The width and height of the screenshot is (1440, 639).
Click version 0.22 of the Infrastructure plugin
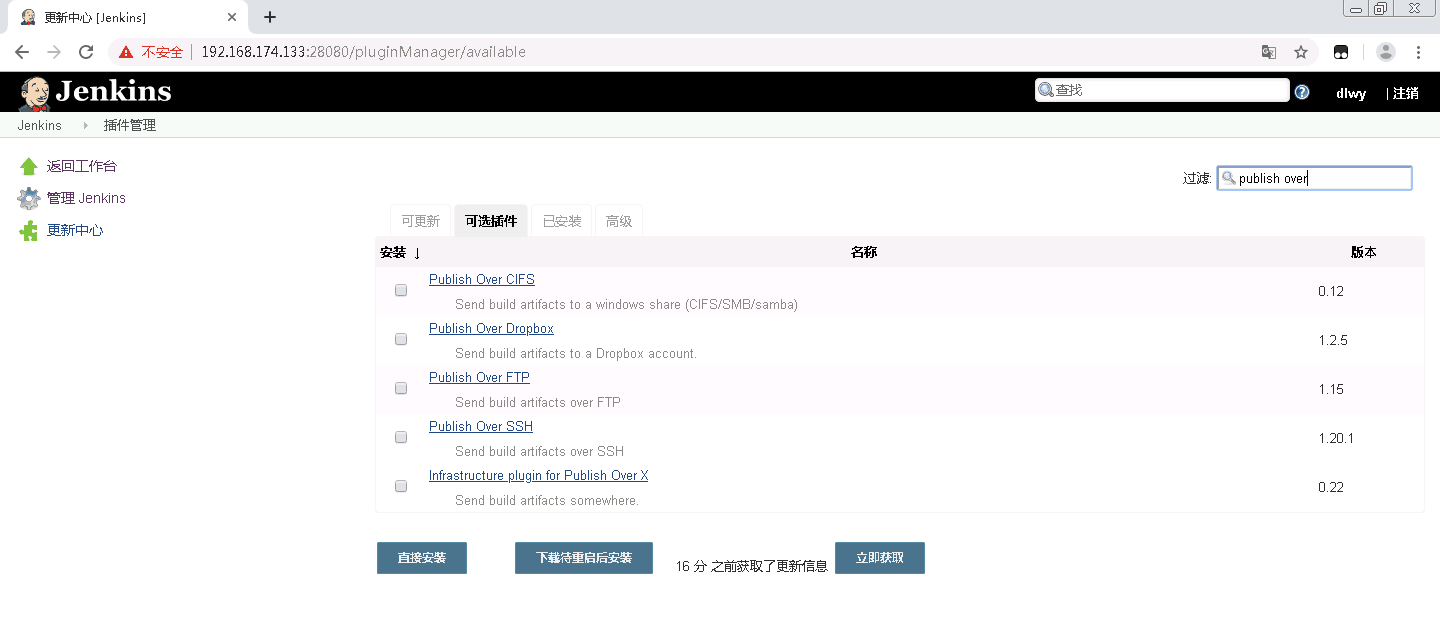[x=1331, y=487]
